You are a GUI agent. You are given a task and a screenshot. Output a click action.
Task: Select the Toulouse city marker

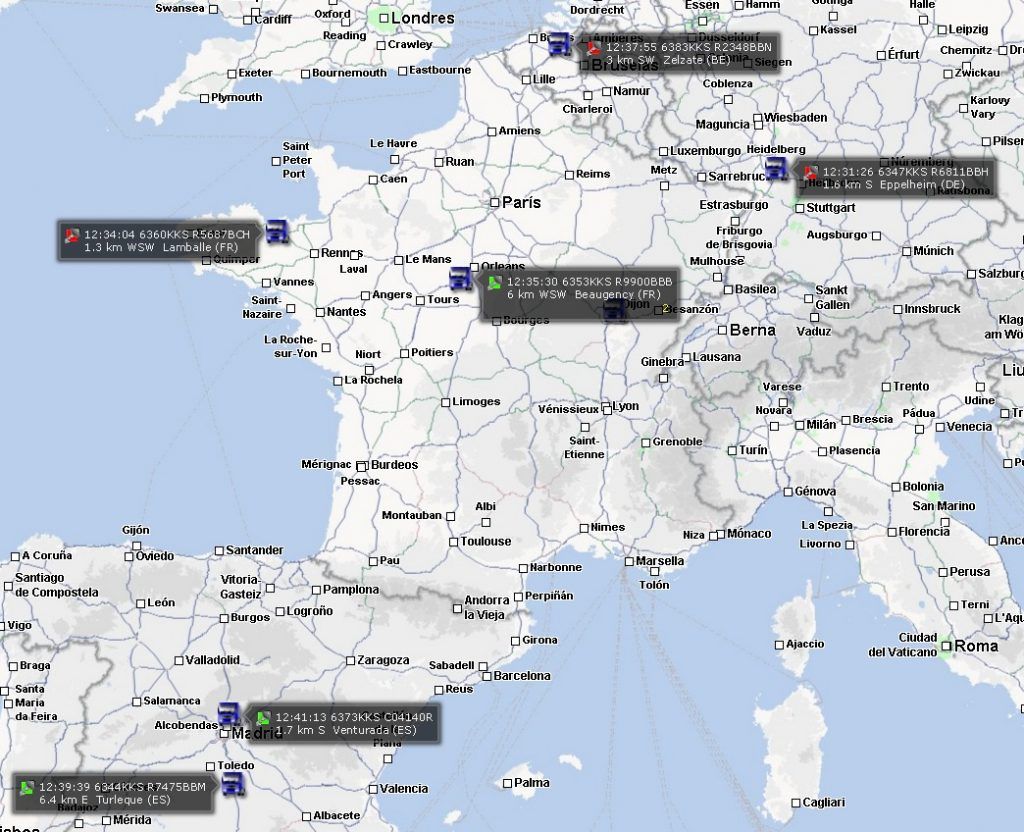point(453,542)
